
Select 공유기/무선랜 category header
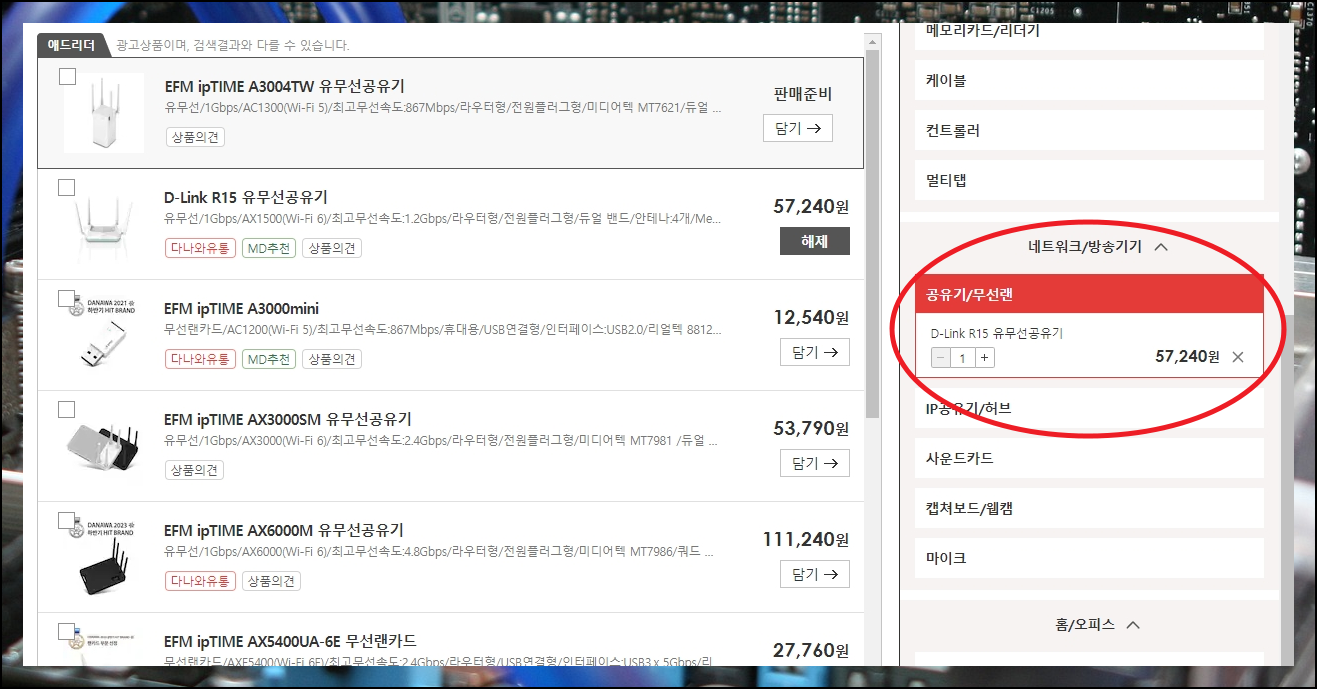(x=1089, y=294)
